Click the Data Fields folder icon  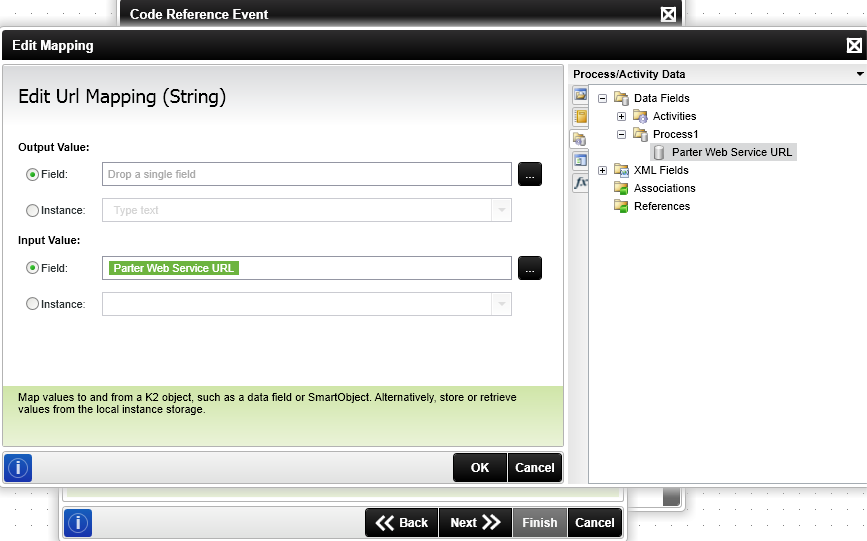click(x=621, y=98)
